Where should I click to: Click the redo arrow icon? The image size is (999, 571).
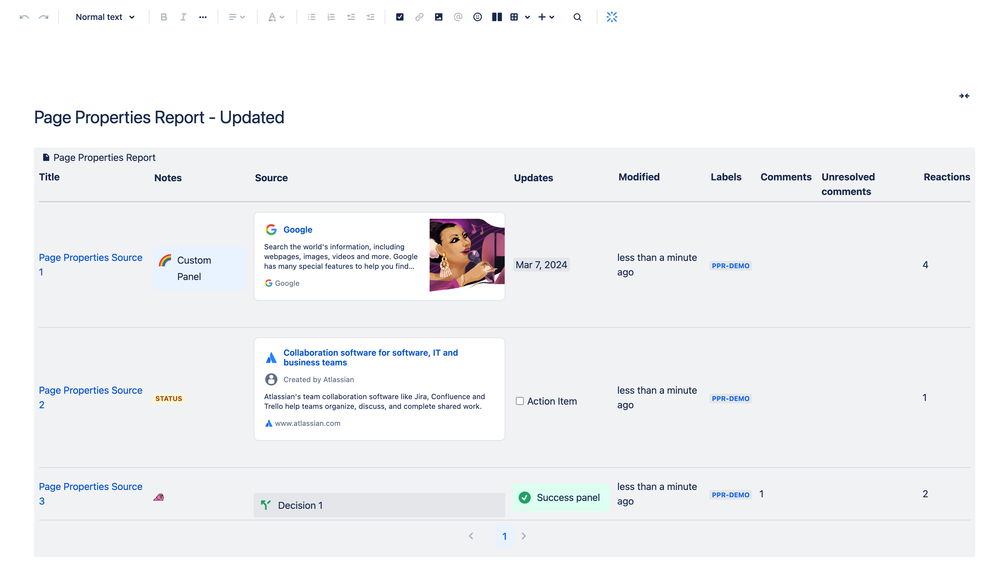(x=44, y=17)
